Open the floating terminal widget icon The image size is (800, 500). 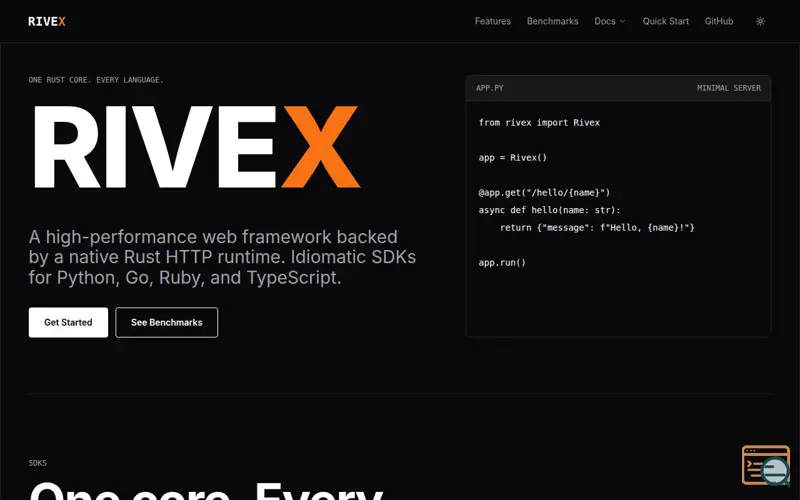tap(766, 465)
